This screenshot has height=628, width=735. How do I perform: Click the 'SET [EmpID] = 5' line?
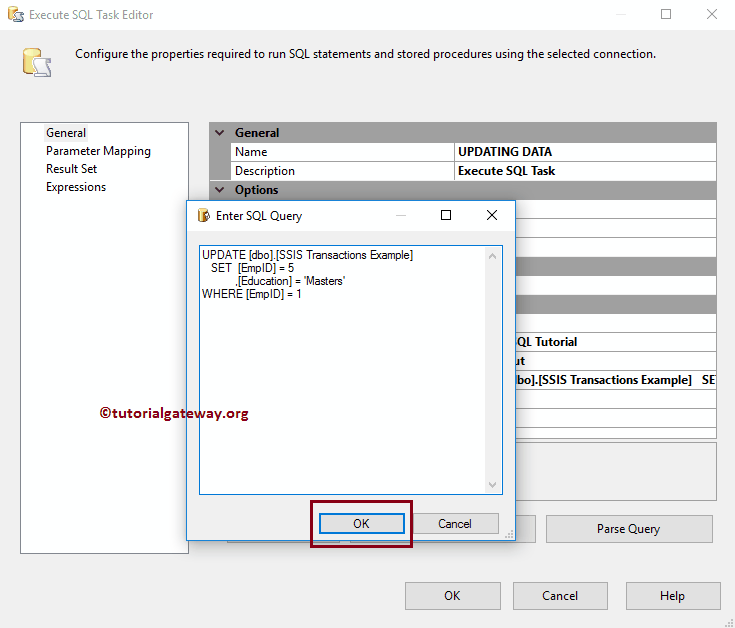(x=252, y=268)
